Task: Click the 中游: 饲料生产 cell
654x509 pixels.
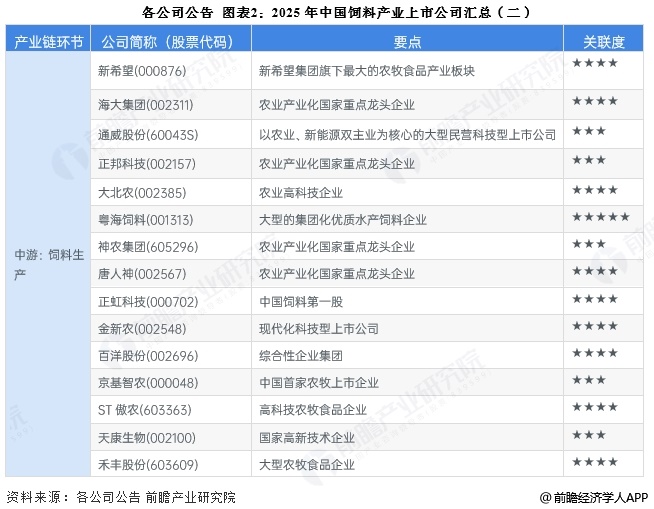Action: pyautogui.click(x=48, y=264)
